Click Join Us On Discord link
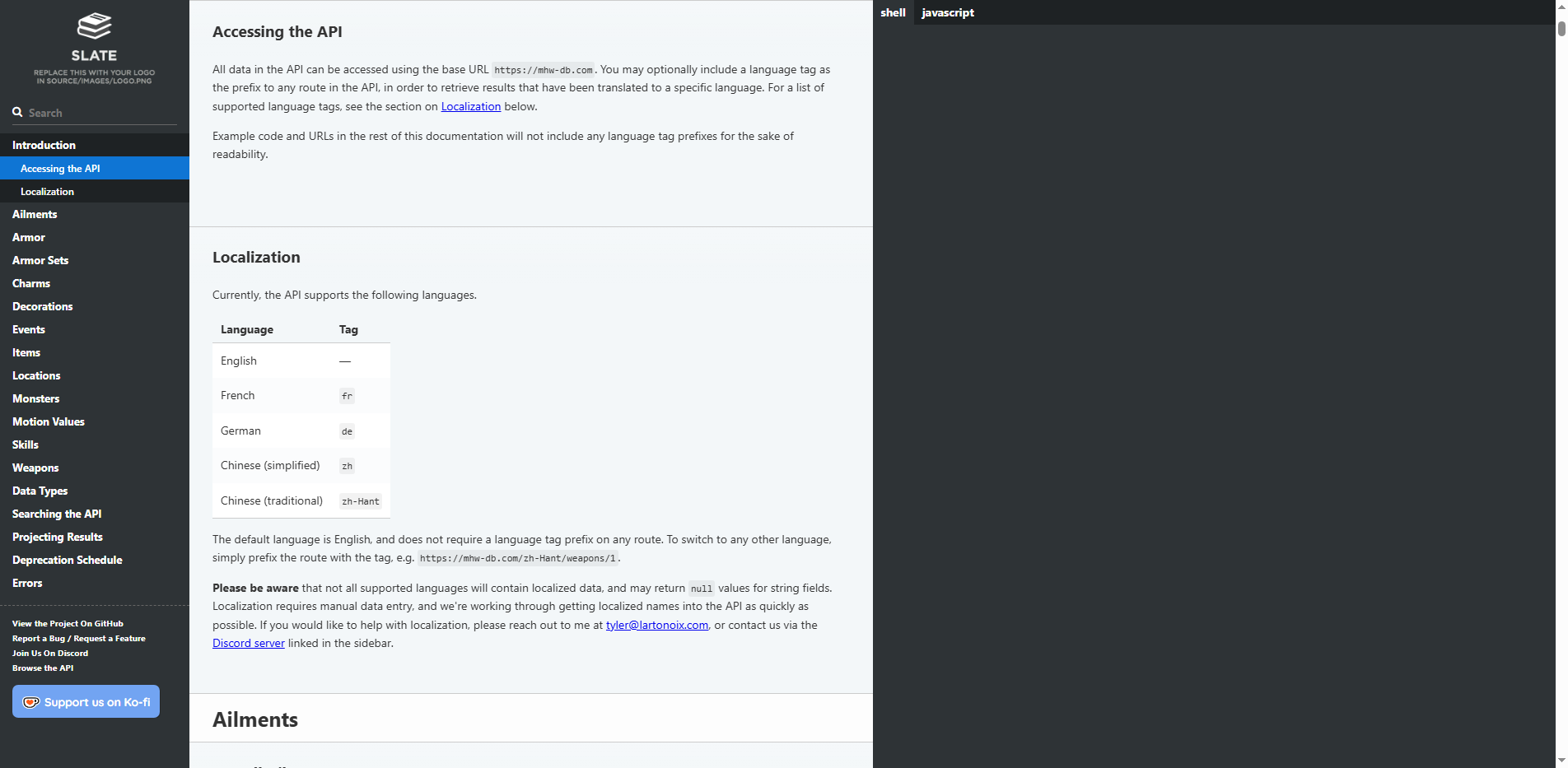The image size is (1568, 768). [x=50, y=654]
